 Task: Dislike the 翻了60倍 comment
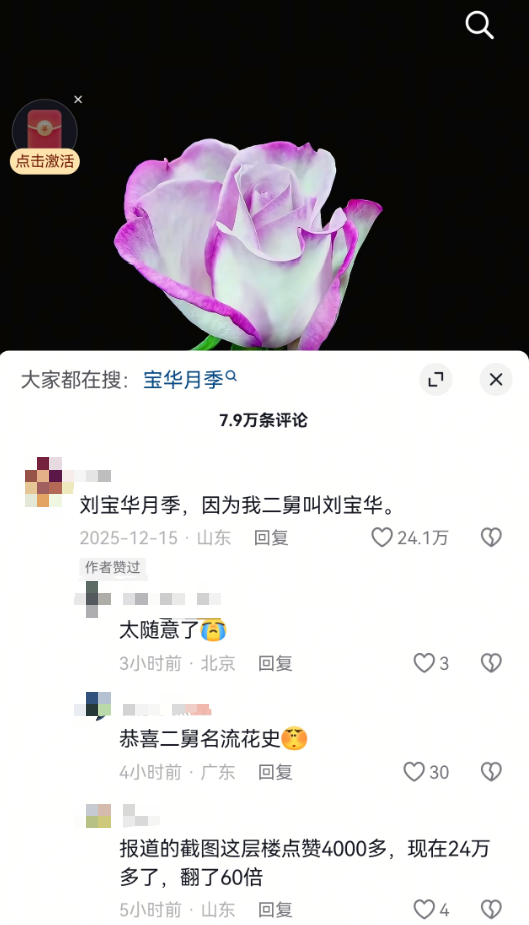(491, 909)
